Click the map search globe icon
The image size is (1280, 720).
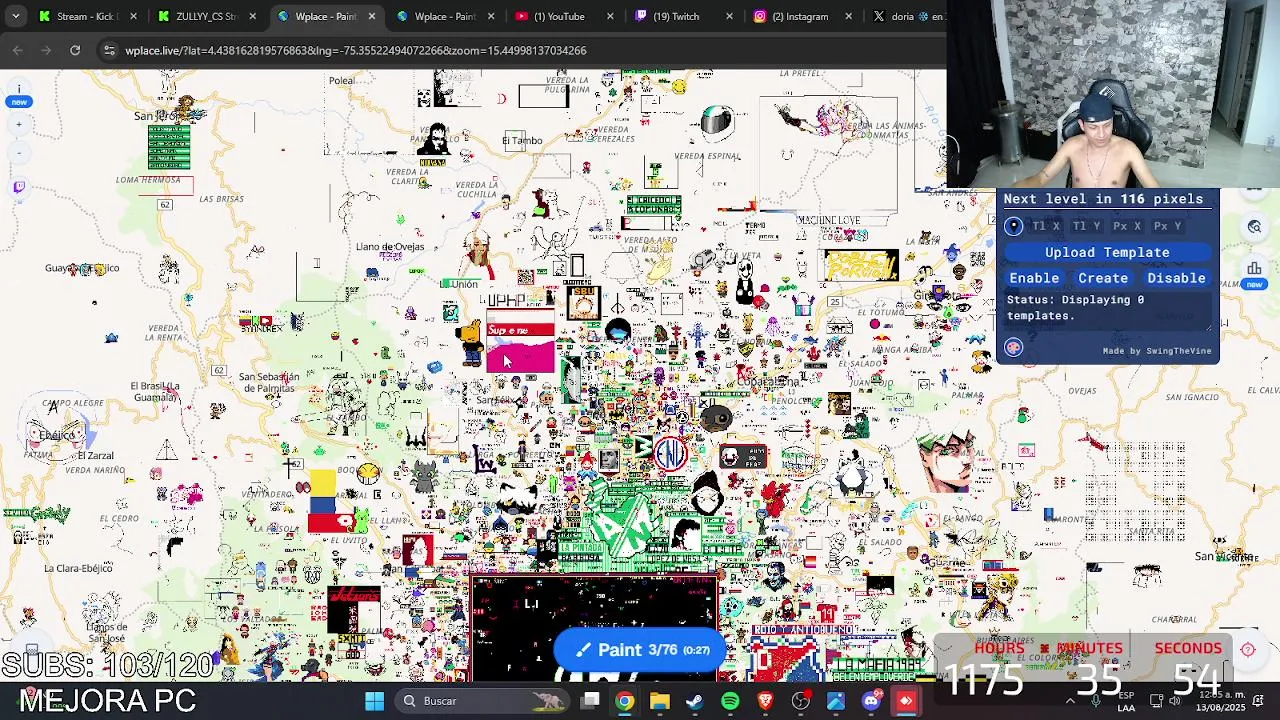click(1254, 227)
